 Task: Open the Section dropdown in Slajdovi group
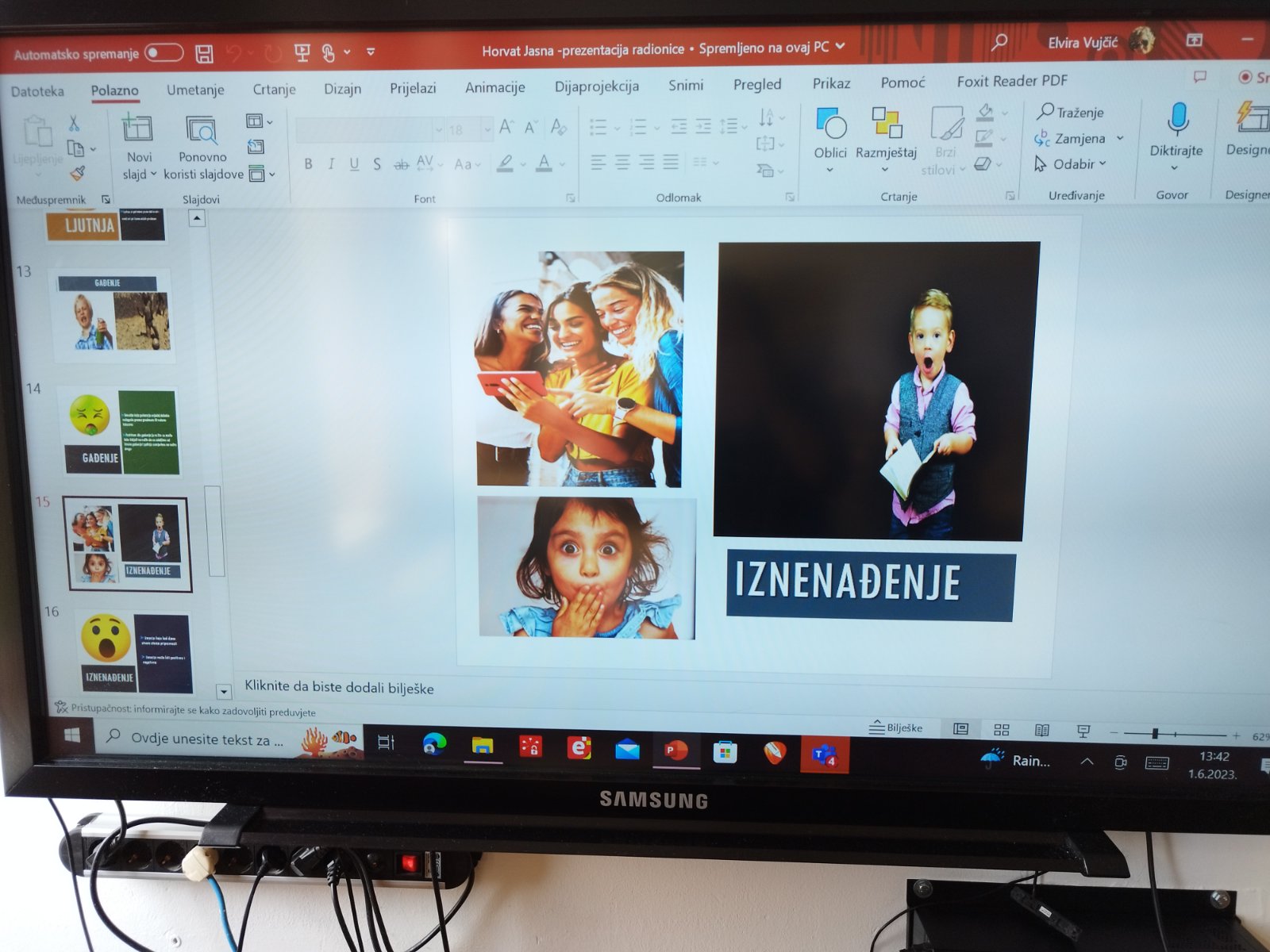coord(261,174)
